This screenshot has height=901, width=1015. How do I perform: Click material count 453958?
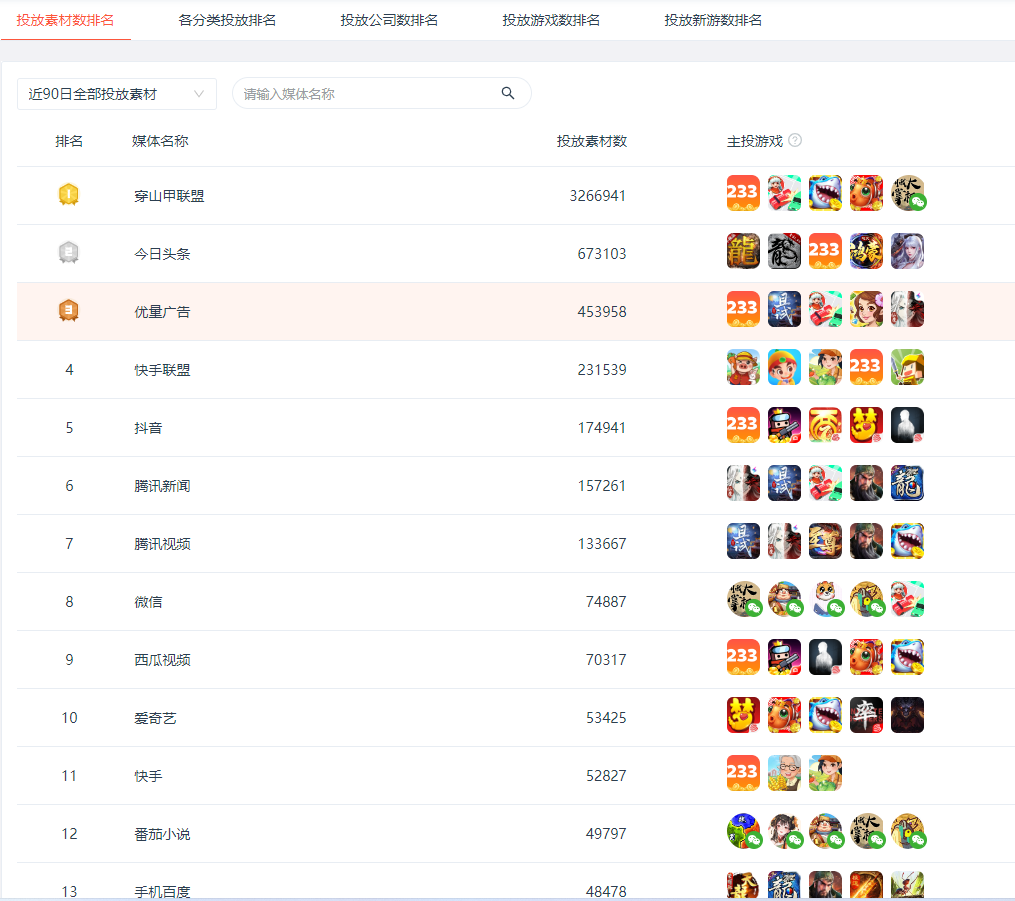coord(602,312)
